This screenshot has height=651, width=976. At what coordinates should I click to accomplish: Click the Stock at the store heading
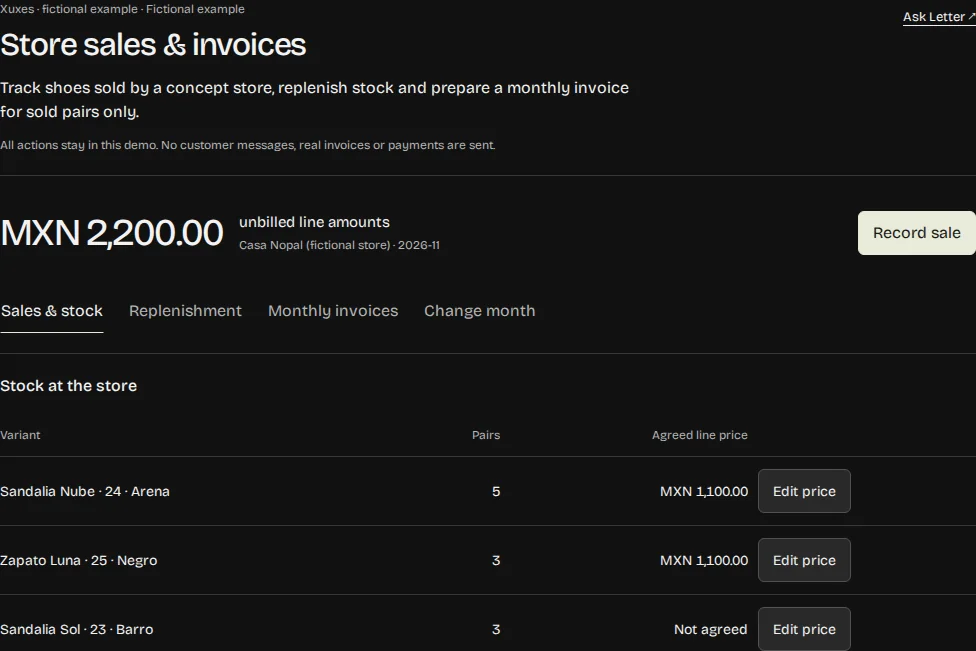click(68, 386)
